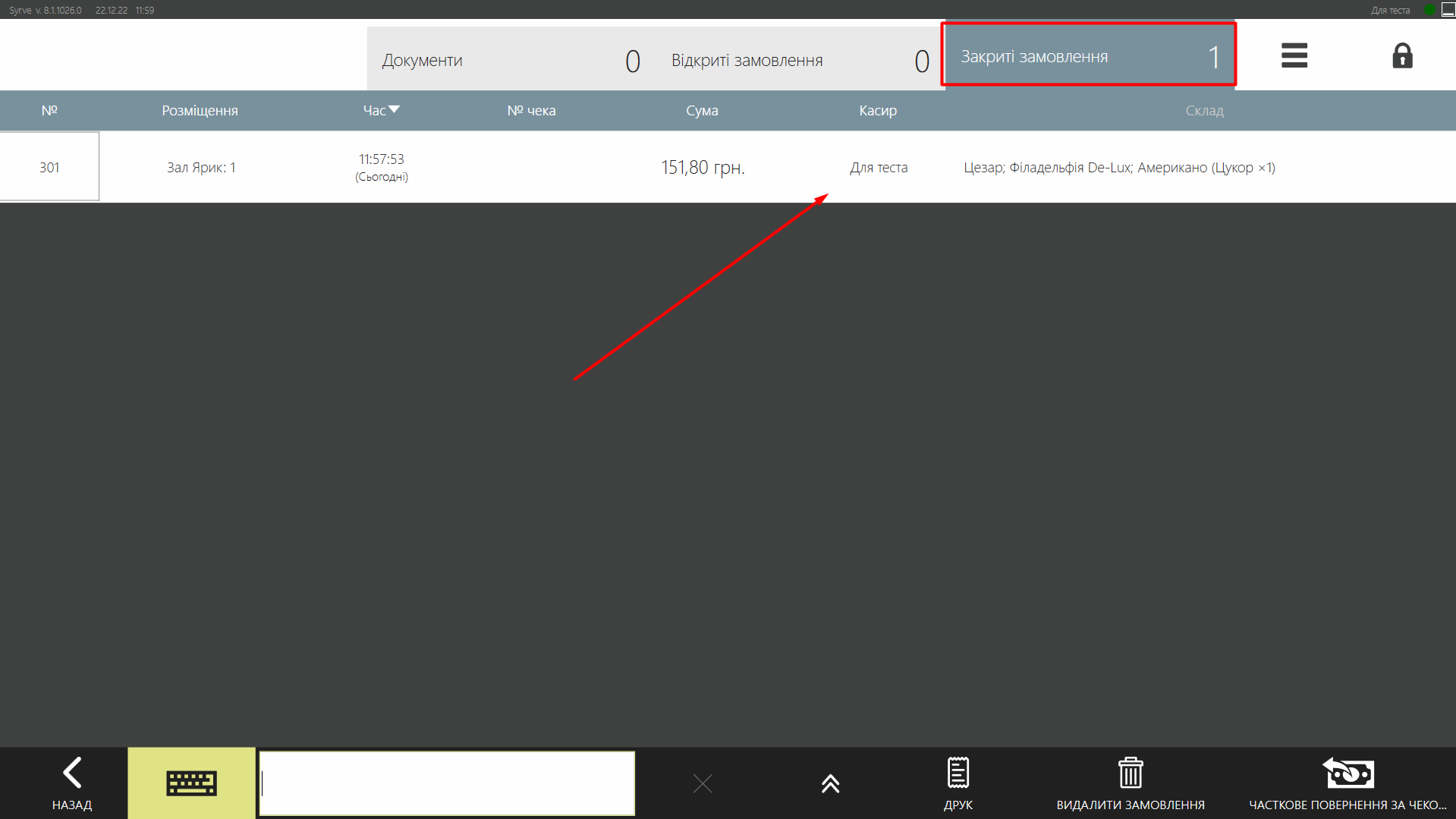Clear search with the X icon
The image size is (1456, 819).
click(703, 783)
